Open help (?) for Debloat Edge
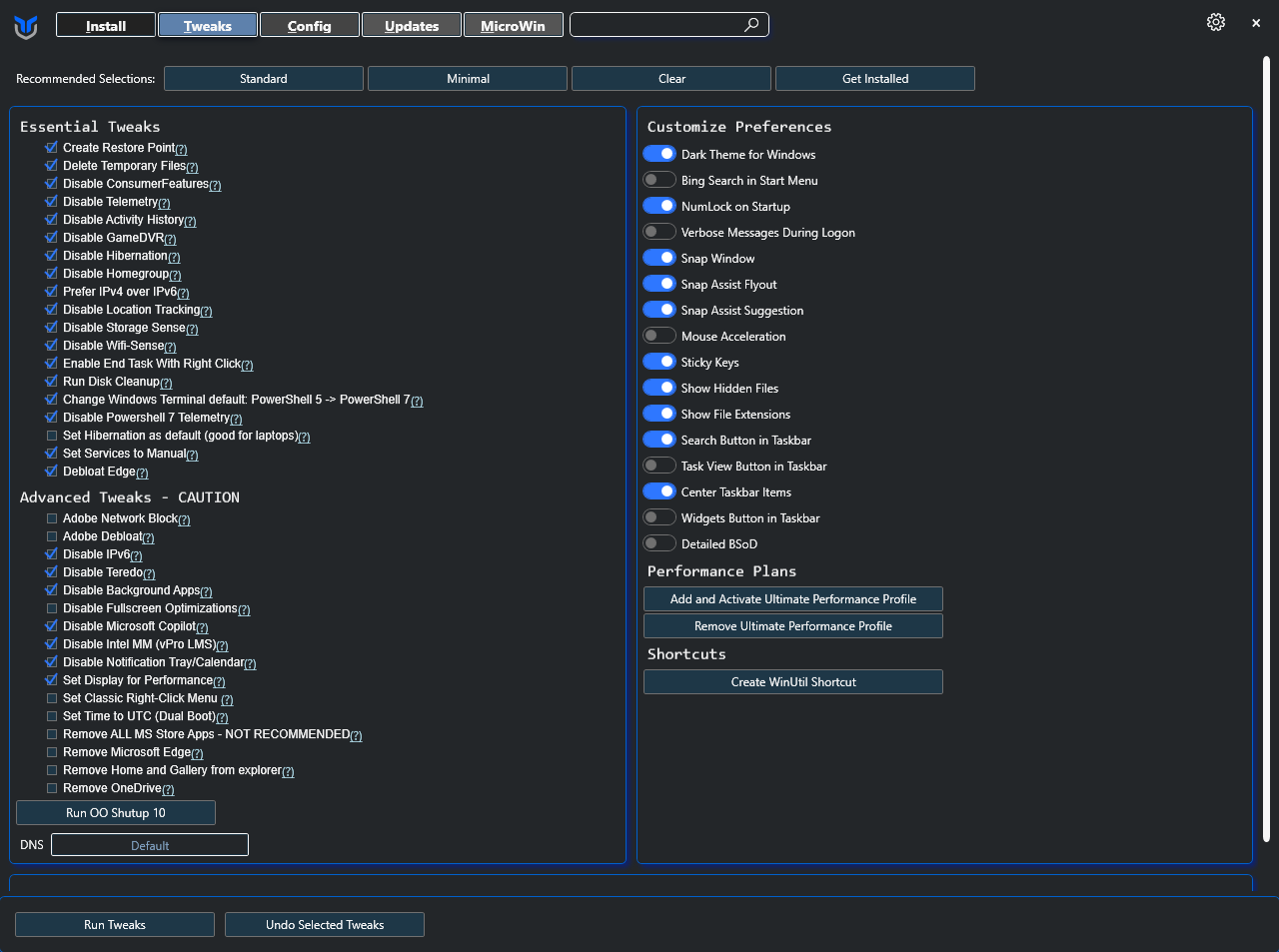Screen dimensions: 1279x952 [142, 473]
